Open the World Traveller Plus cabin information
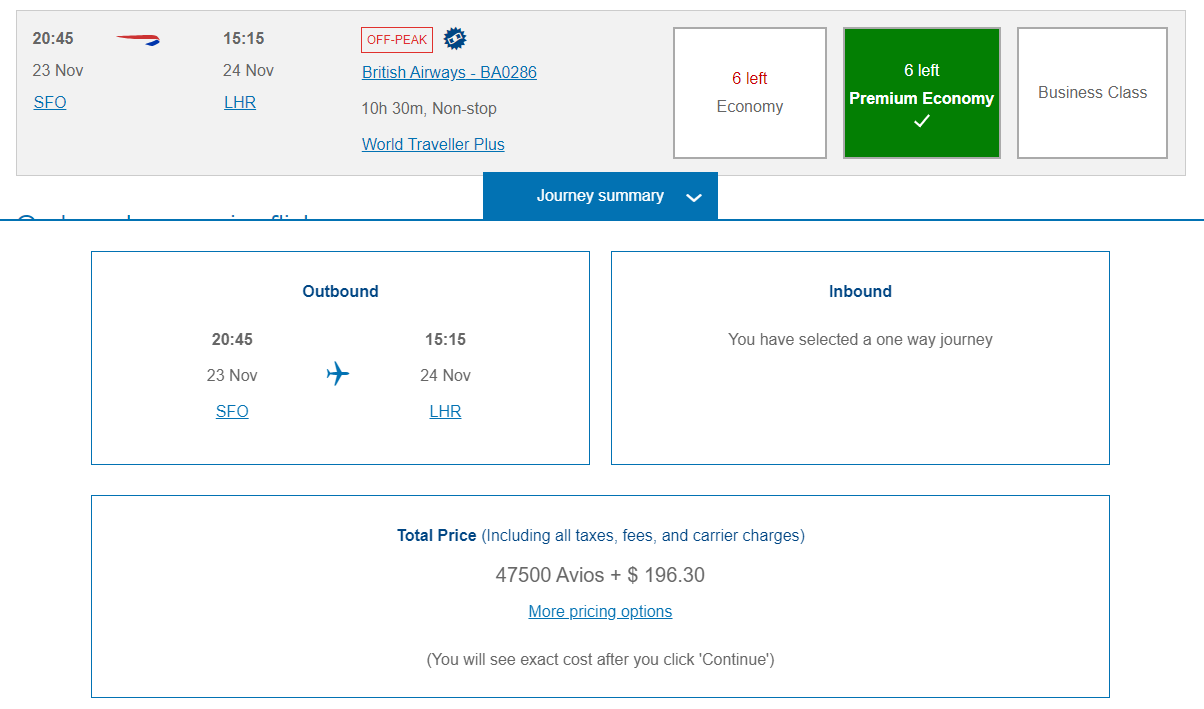The image size is (1204, 709). pyautogui.click(x=433, y=144)
